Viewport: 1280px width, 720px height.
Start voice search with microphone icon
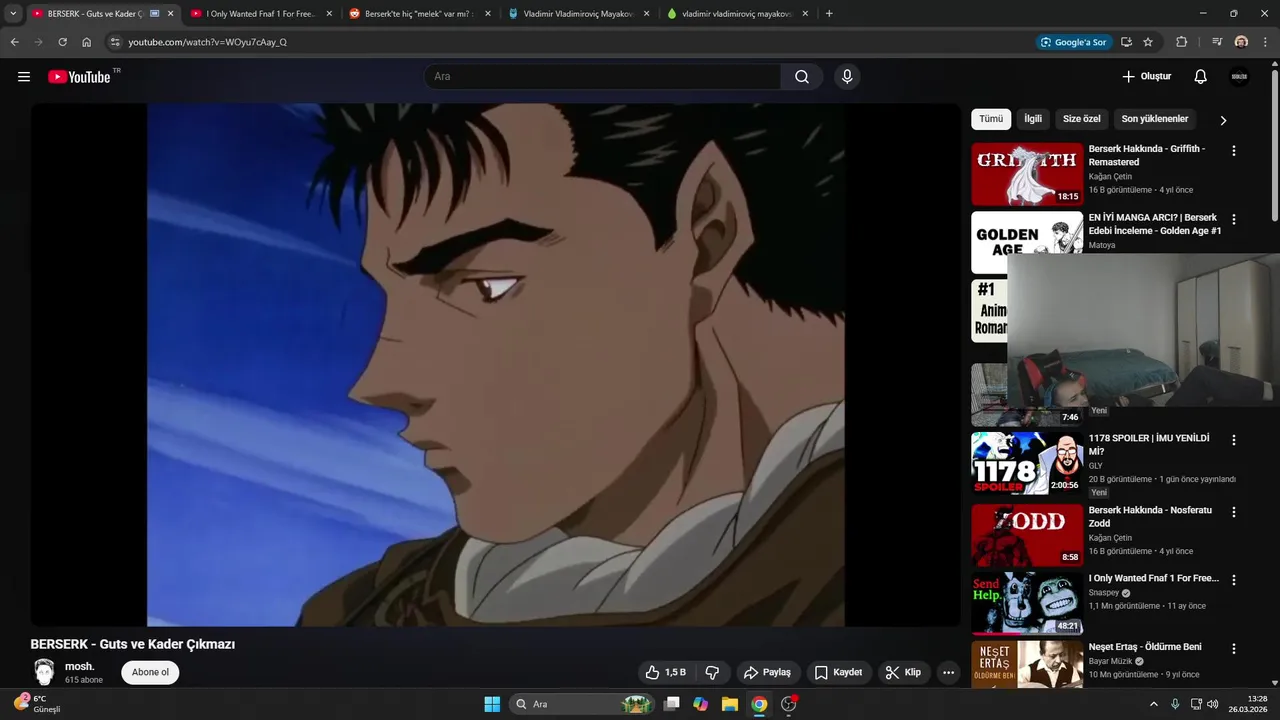click(x=847, y=77)
